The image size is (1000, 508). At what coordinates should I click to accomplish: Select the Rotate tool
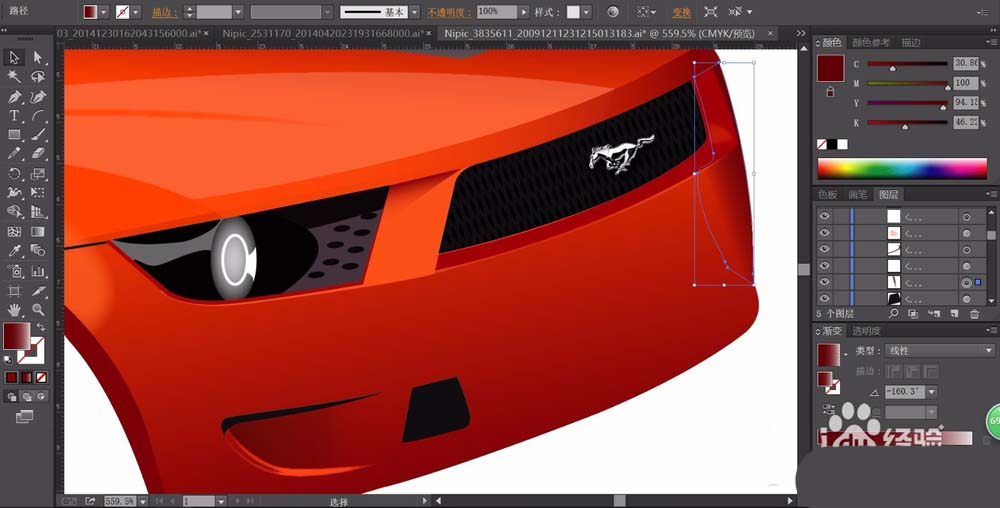coord(13,173)
